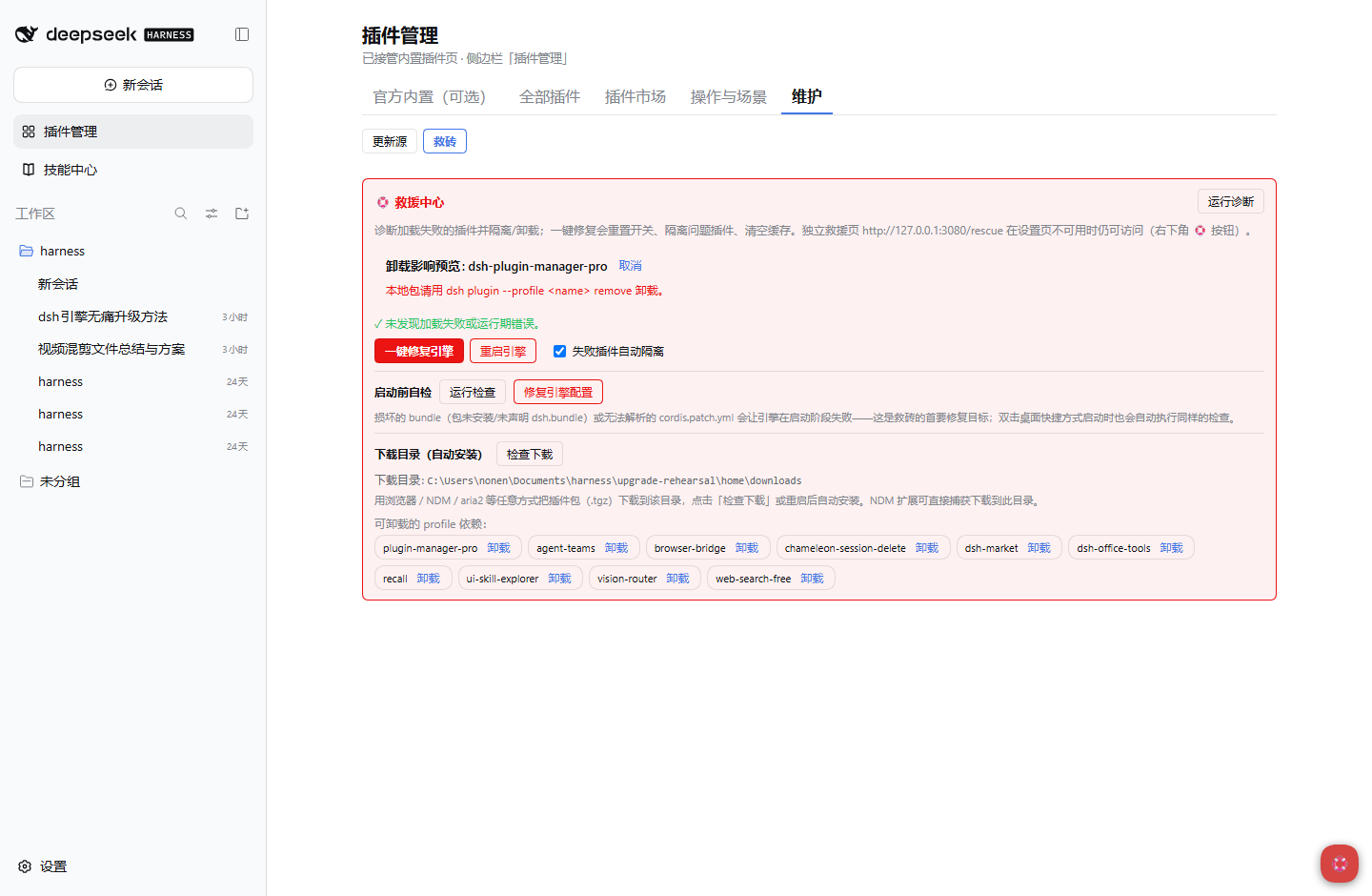The width and height of the screenshot is (1372, 896).
Task: Uninstall chameleon-session-delete via its 卸载 link
Action: pyautogui.click(x=927, y=548)
